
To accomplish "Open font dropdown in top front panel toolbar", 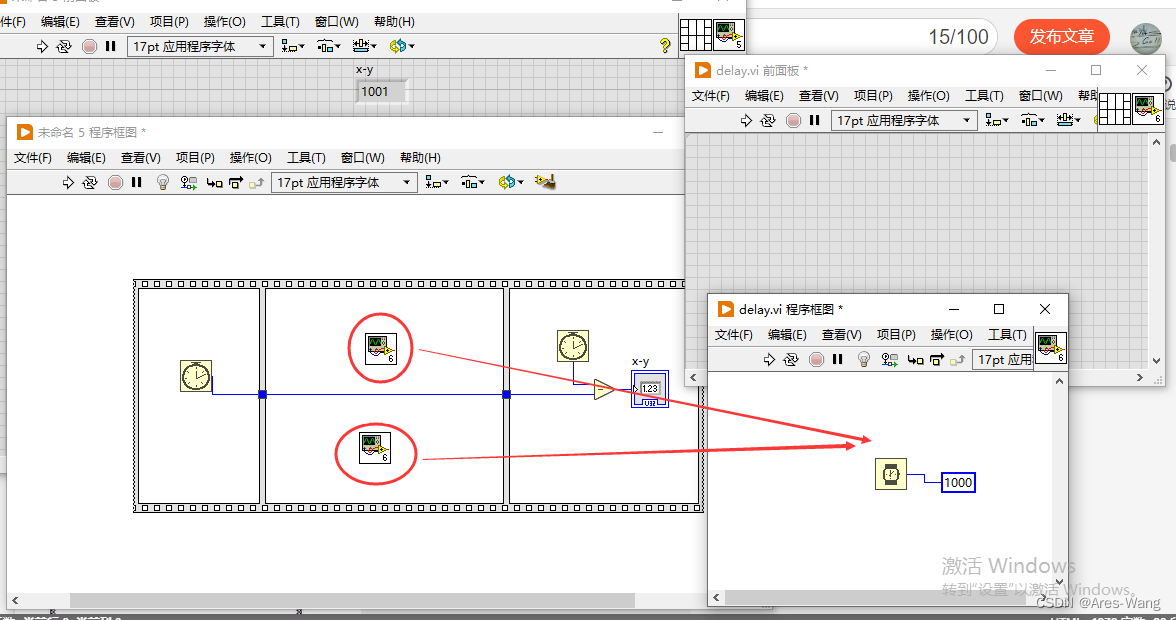I will [200, 46].
